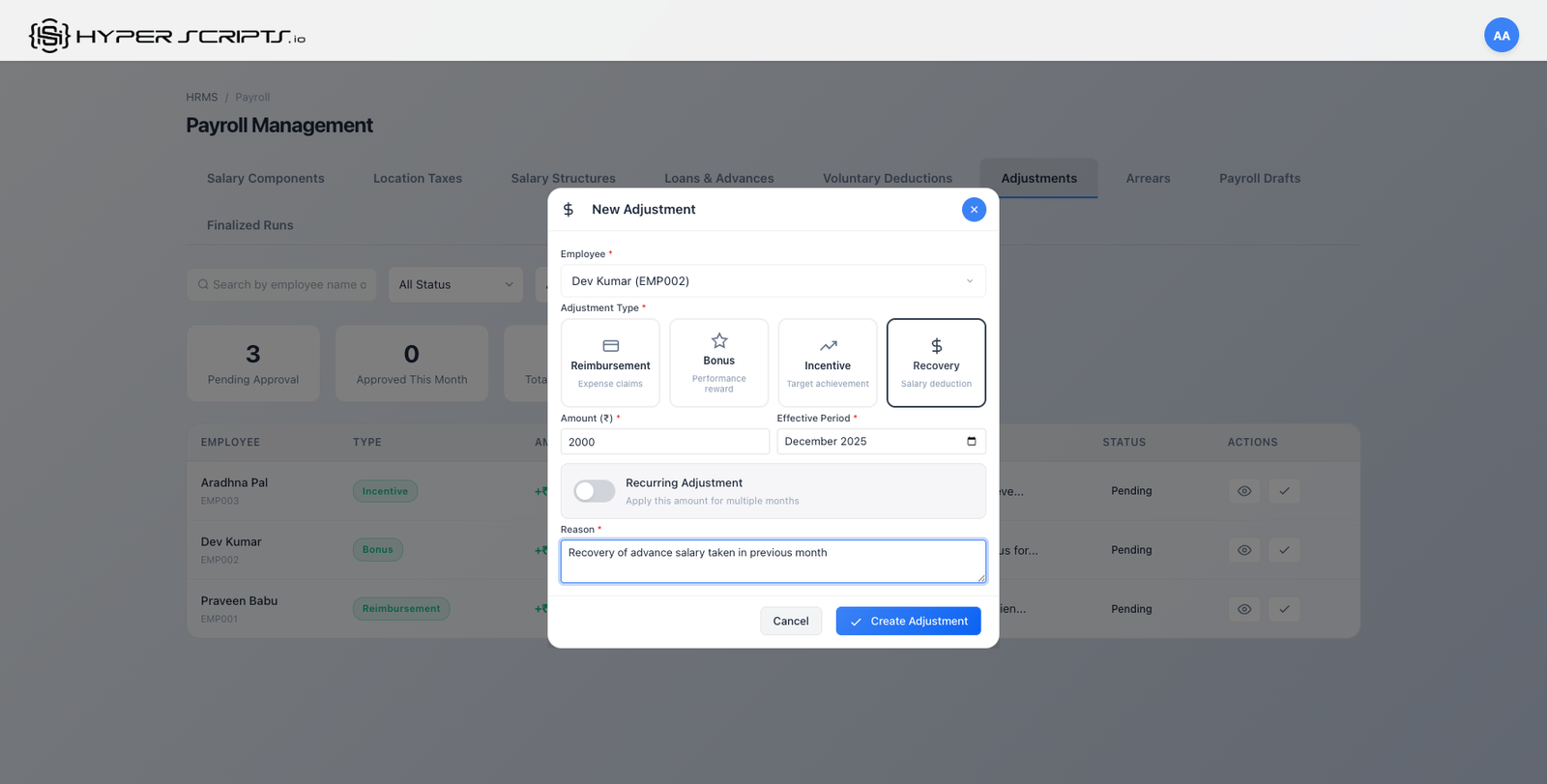Expand the All Status filter dropdown

tap(455, 285)
